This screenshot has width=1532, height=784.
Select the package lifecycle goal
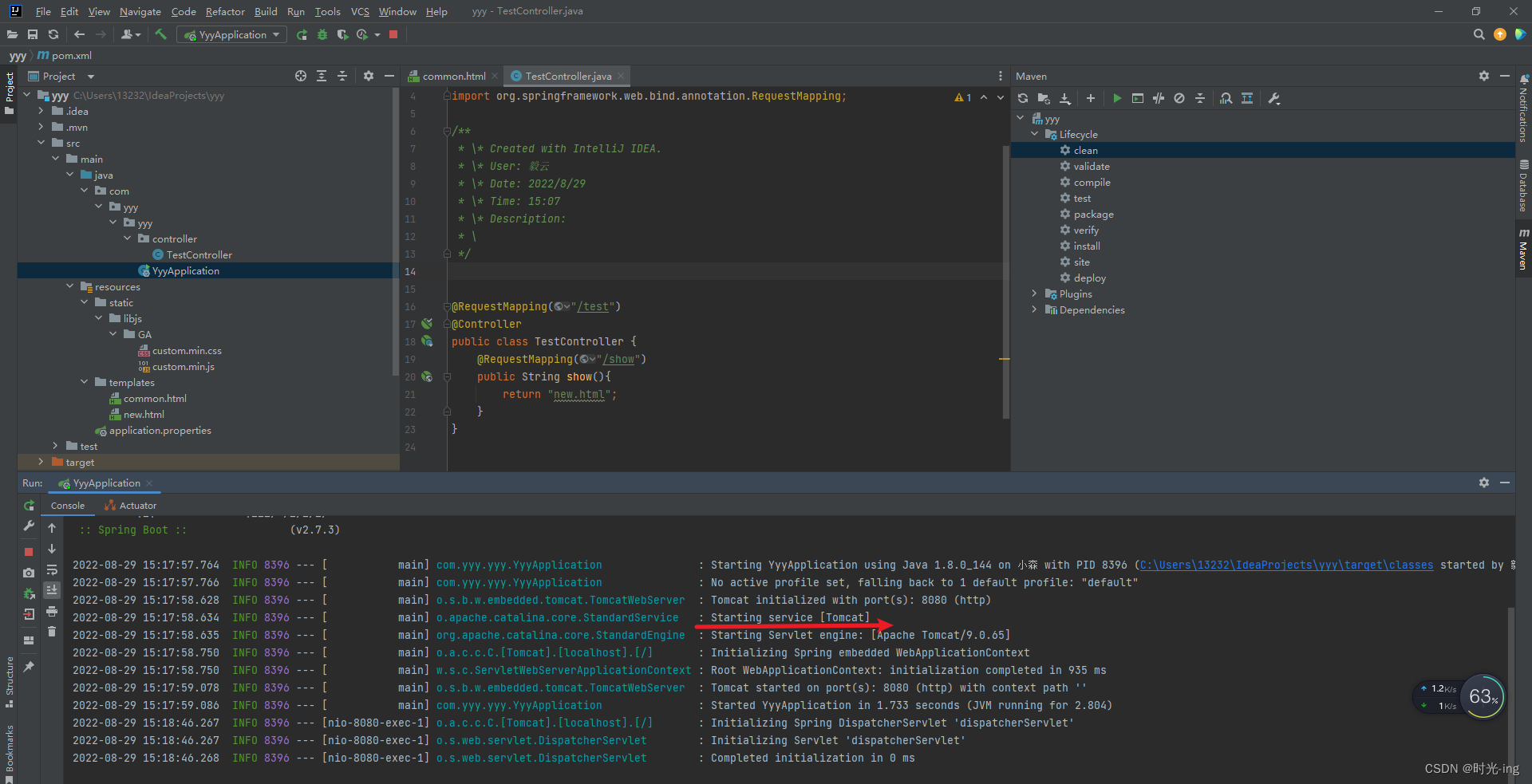tap(1094, 214)
